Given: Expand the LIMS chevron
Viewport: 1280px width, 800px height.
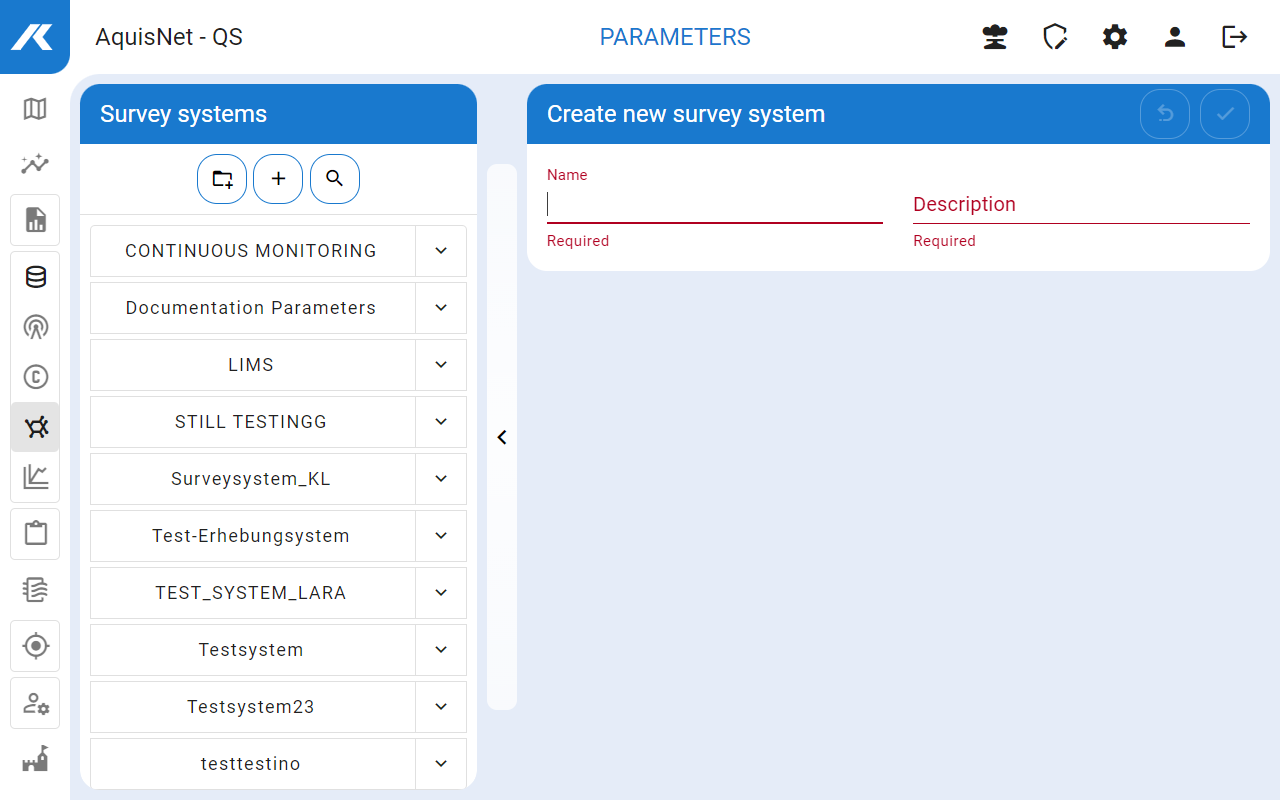Looking at the screenshot, I should (x=441, y=365).
